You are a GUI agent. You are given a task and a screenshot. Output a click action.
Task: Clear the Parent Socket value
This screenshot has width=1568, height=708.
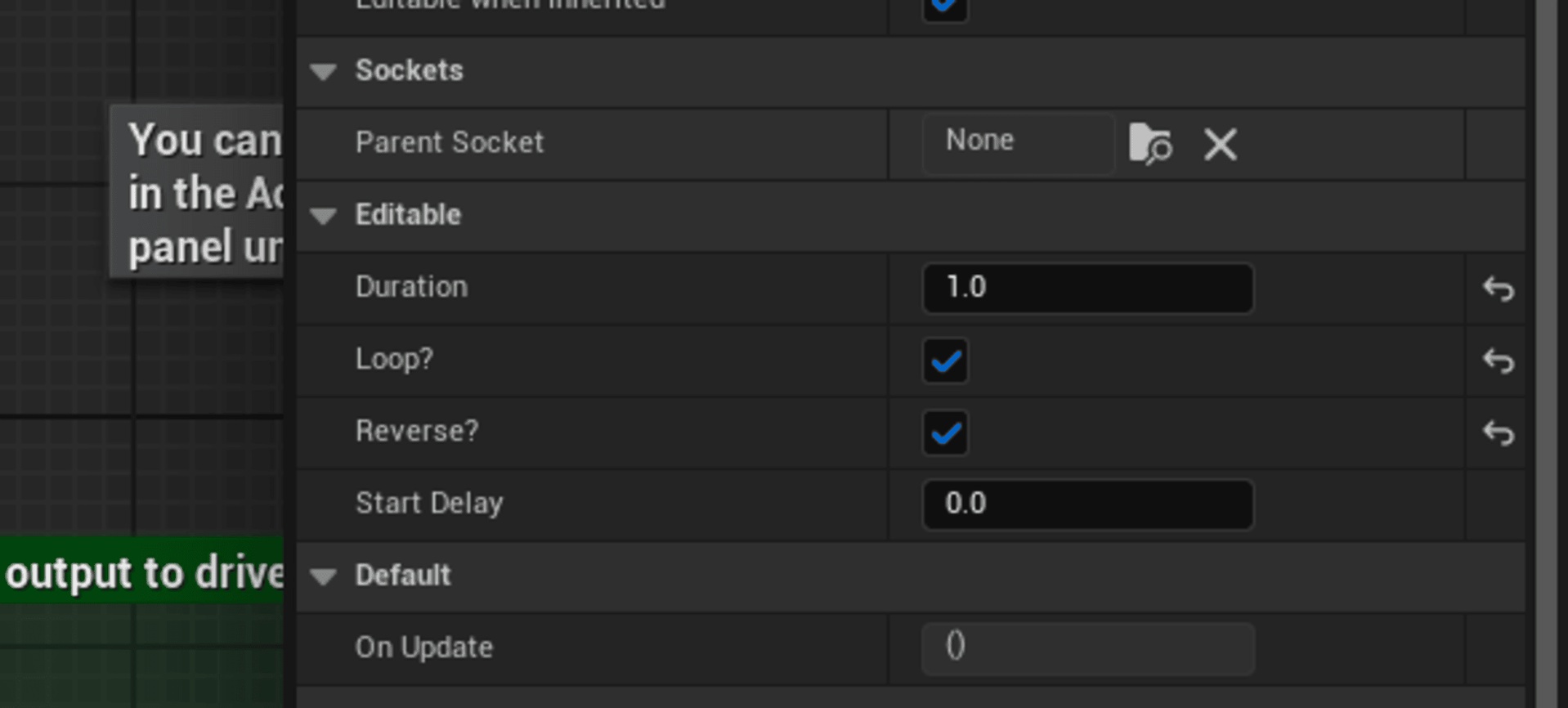click(x=1220, y=145)
